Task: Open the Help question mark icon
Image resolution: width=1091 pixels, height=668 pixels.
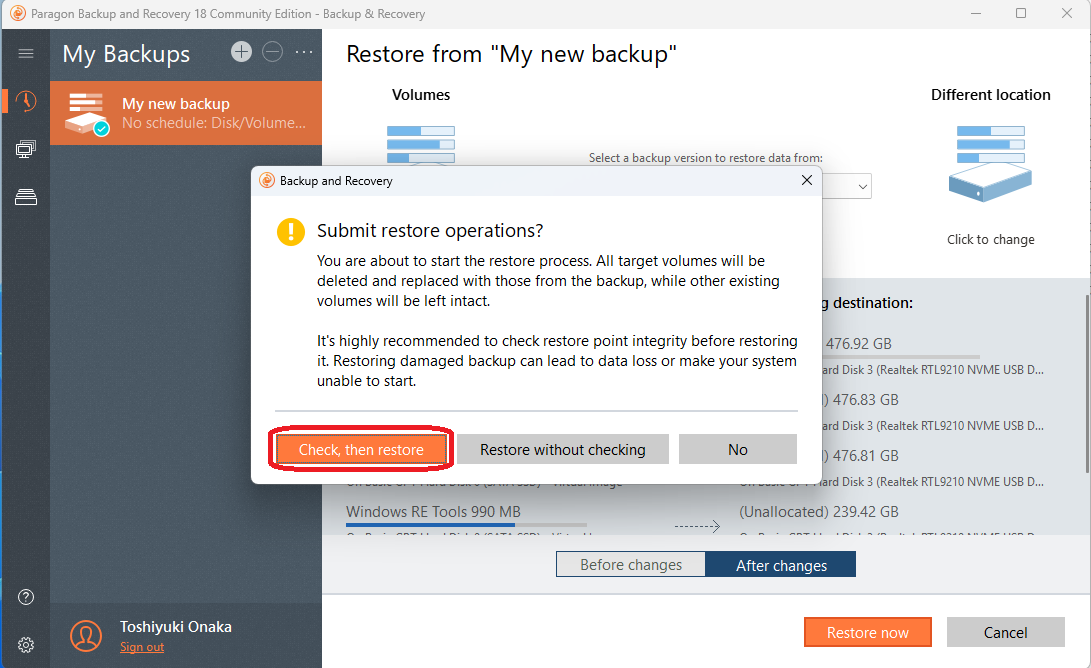Action: pos(26,597)
